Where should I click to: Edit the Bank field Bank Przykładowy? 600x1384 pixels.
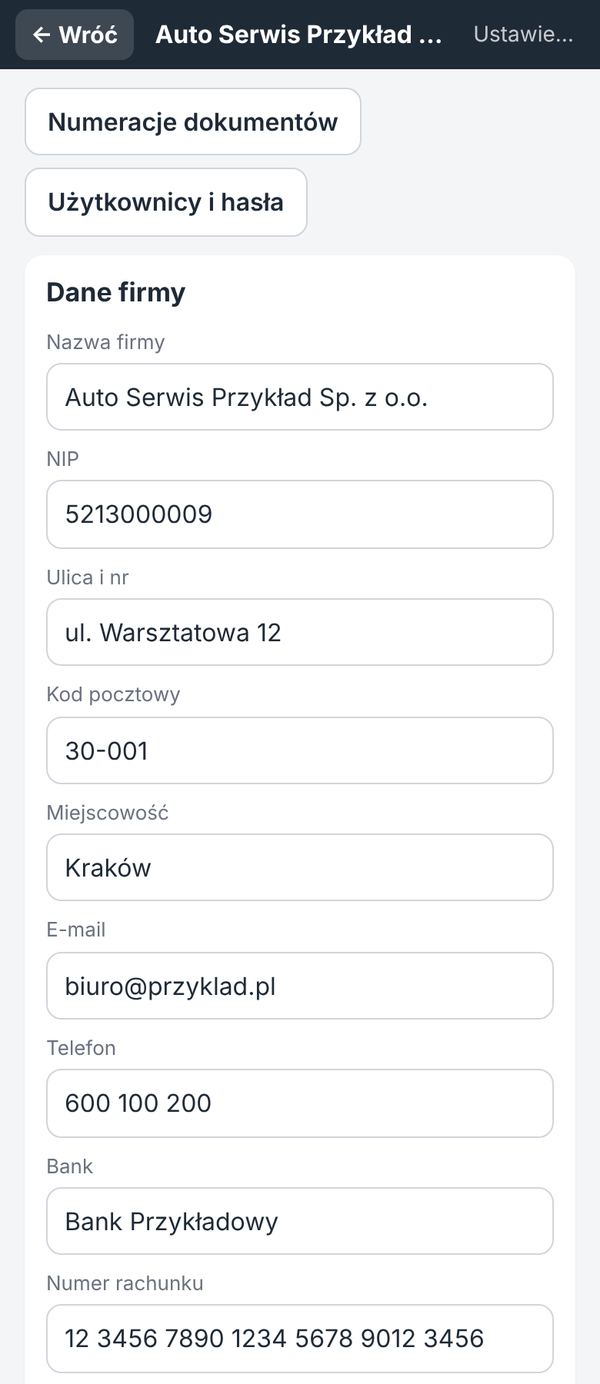coord(300,1221)
